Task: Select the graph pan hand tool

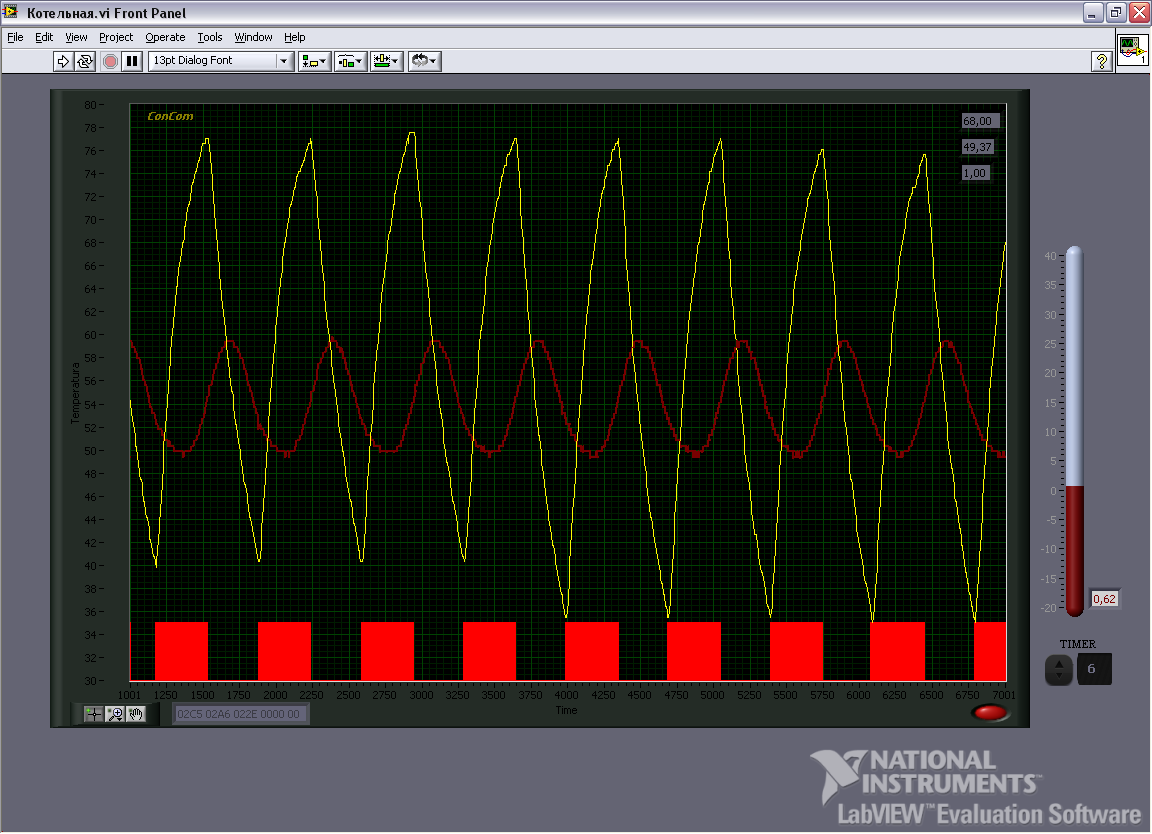Action: click(135, 714)
